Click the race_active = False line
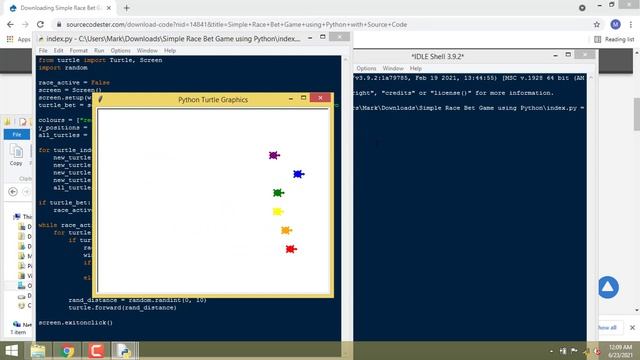The height and width of the screenshot is (360, 640). point(74,82)
